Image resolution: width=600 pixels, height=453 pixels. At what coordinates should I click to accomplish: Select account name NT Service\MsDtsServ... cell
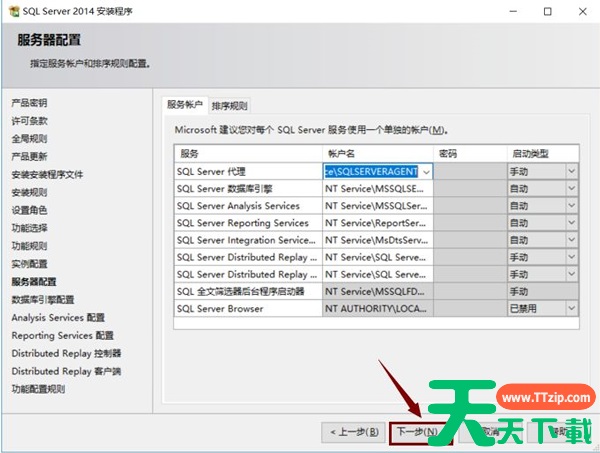[x=378, y=240]
